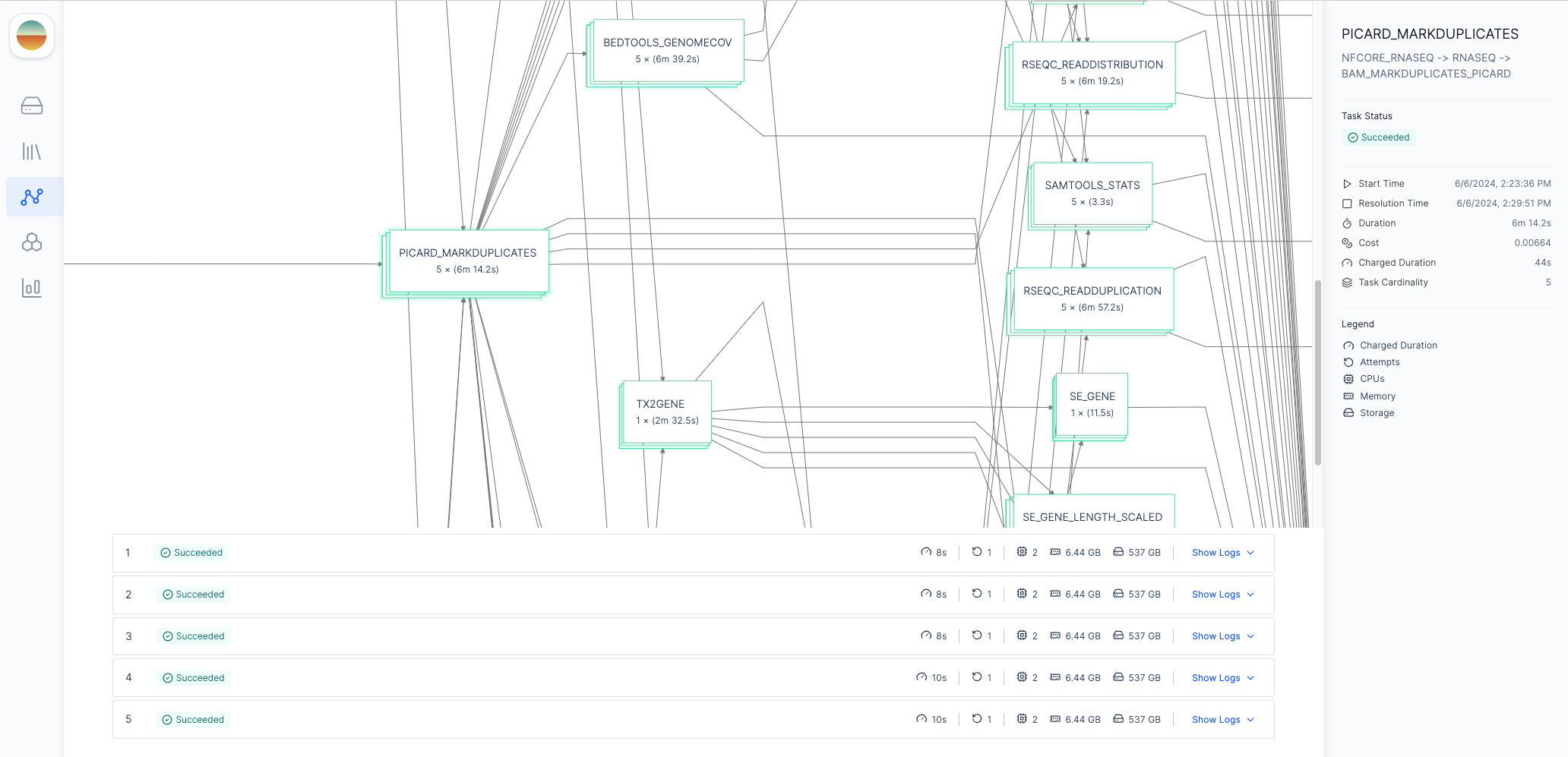
Task: Click the charged duration gauge icon in row 1
Action: click(926, 552)
